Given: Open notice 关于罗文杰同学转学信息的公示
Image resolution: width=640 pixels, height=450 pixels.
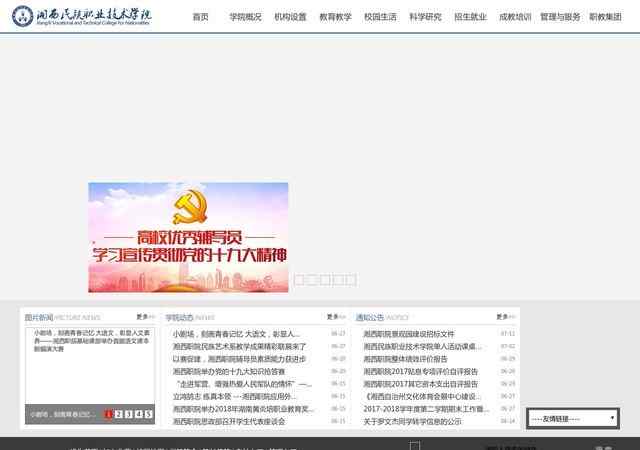Looking at the screenshot, I should click(x=412, y=421).
